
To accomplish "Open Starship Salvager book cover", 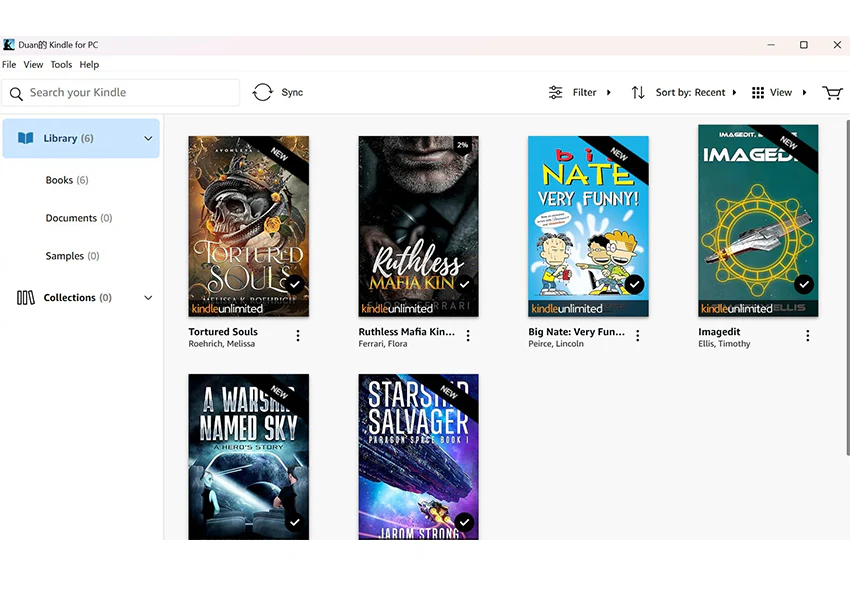I will (418, 457).
